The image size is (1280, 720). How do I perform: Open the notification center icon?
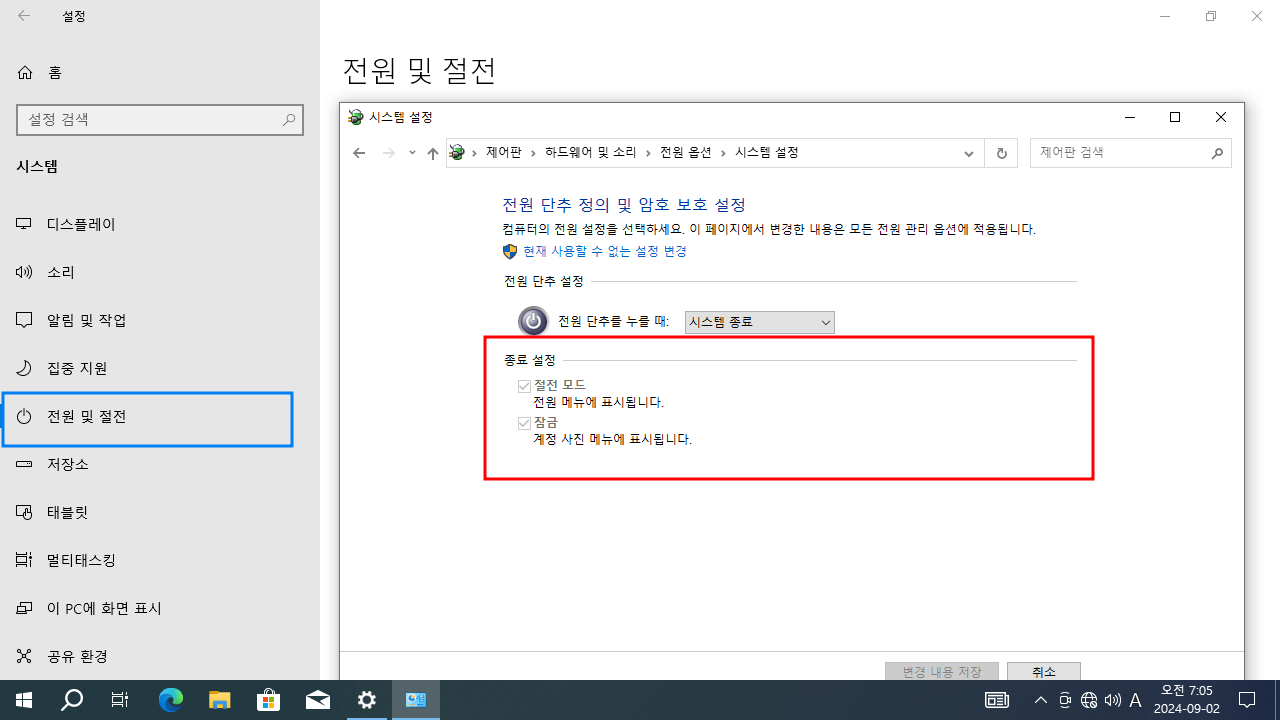[1247, 700]
